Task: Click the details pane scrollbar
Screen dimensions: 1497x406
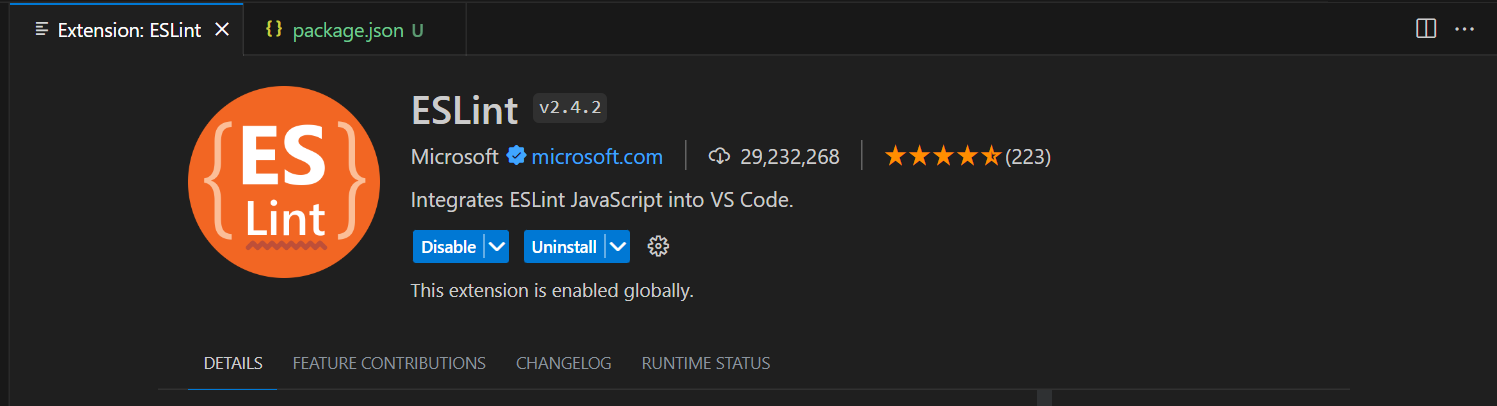Action: coord(1044,397)
